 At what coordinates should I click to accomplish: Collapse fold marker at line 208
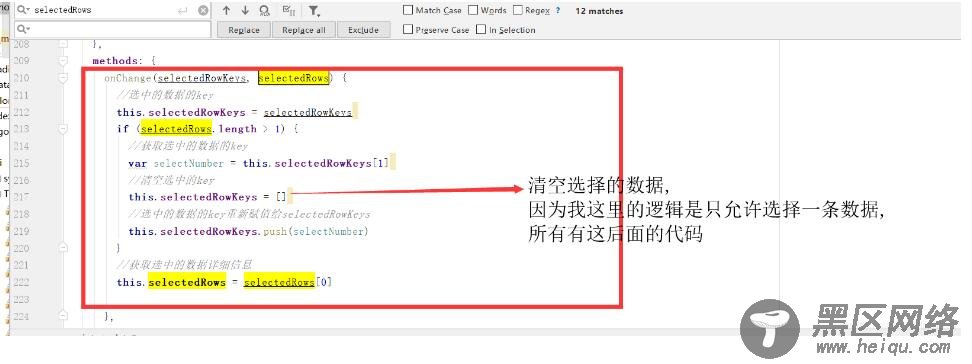(x=63, y=44)
